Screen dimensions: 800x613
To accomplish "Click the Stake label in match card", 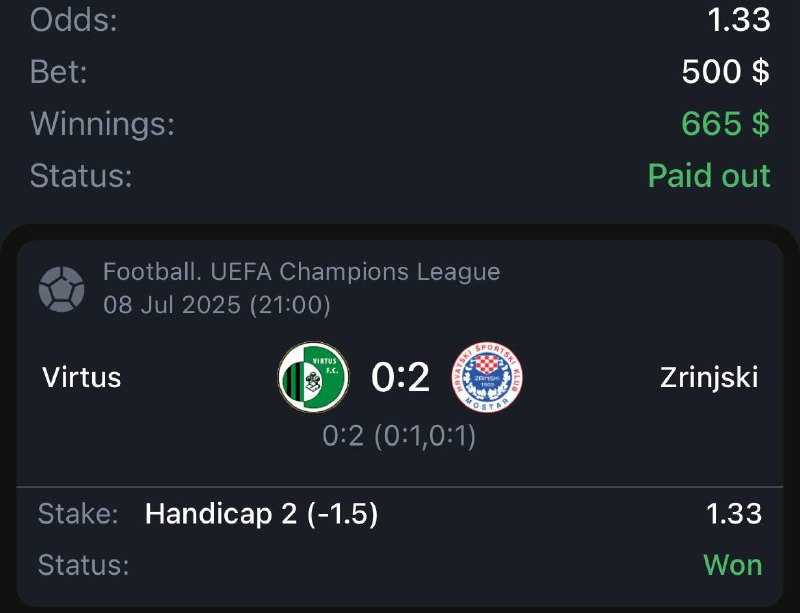I will point(78,514).
